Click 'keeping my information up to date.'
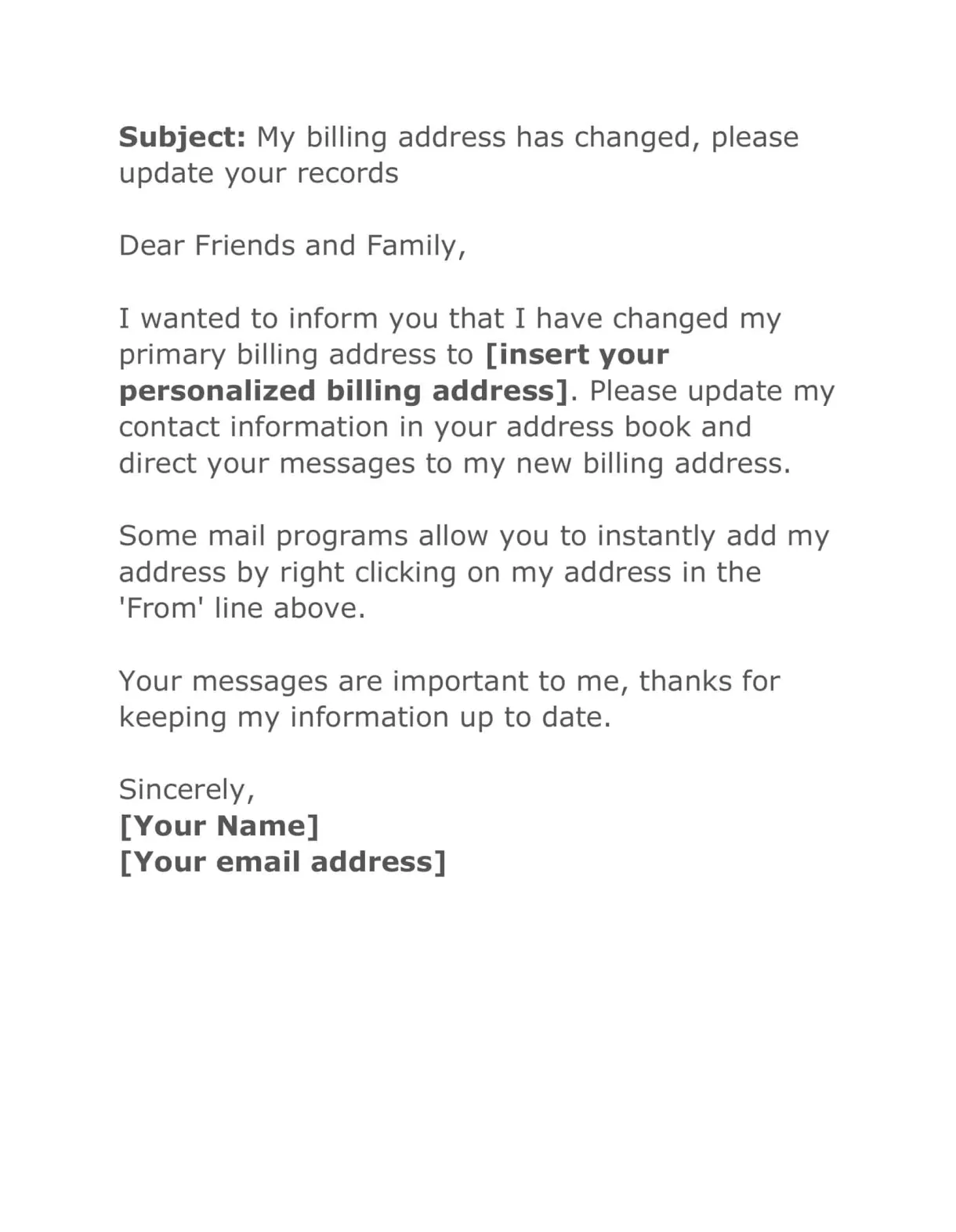Image resolution: width=956 pixels, height=1232 pixels. pos(364,717)
